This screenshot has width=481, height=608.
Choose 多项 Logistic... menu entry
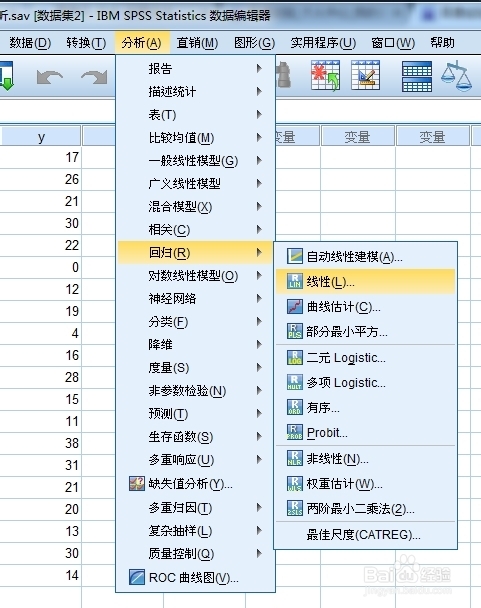click(365, 382)
